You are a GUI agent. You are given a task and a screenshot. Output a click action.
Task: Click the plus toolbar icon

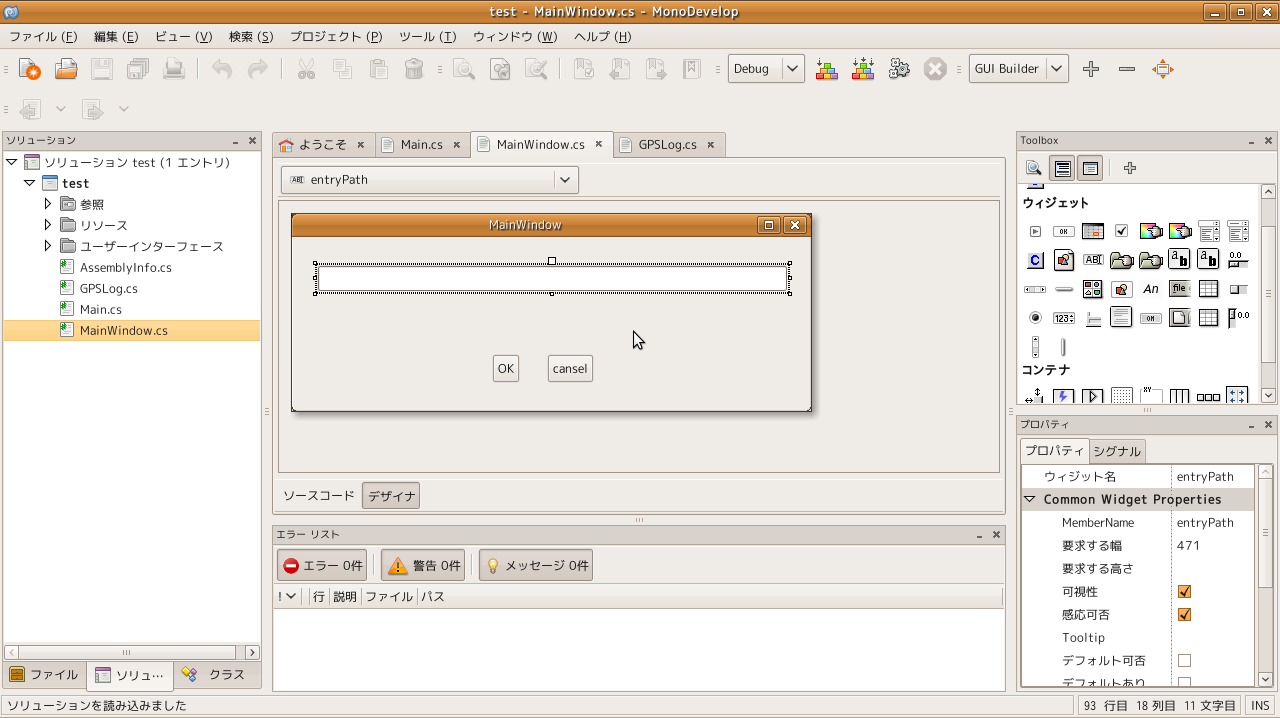[1091, 69]
